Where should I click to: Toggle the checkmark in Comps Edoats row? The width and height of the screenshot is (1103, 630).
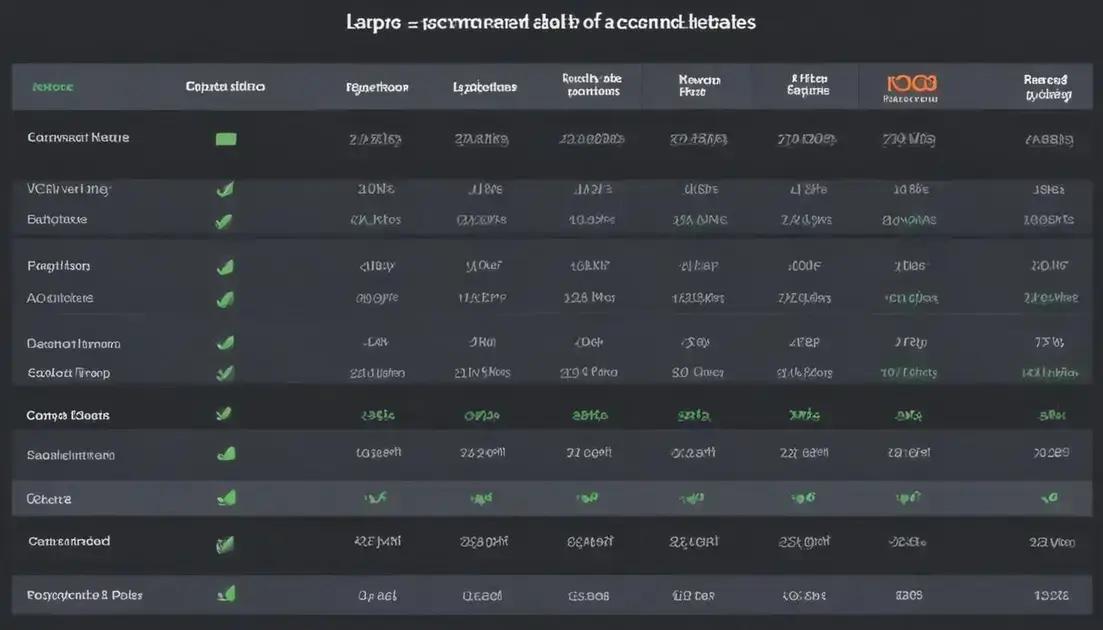(225, 413)
